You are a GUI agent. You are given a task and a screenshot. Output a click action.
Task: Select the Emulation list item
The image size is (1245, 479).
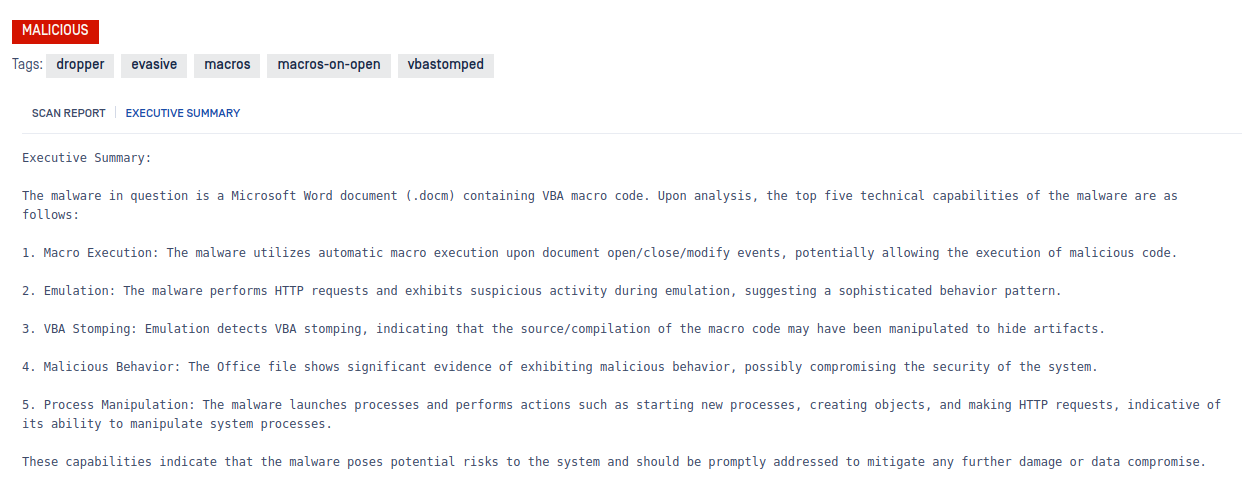tap(541, 291)
